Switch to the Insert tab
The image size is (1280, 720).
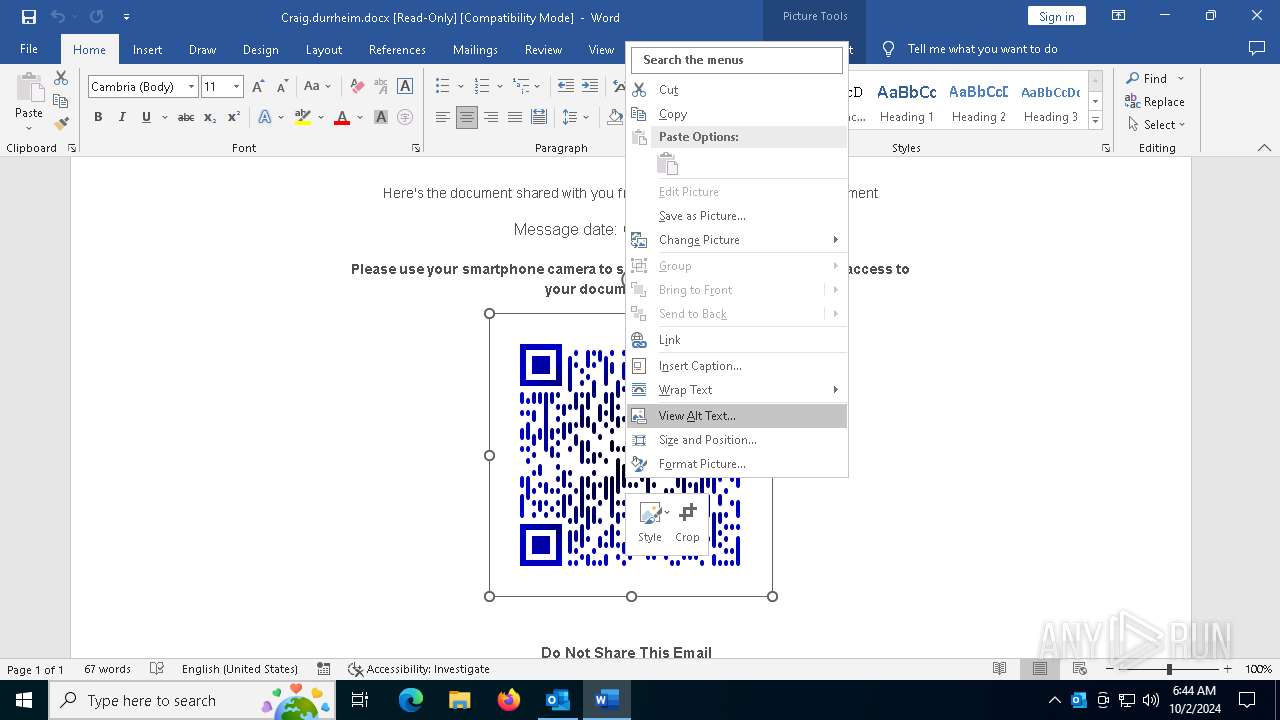point(147,49)
